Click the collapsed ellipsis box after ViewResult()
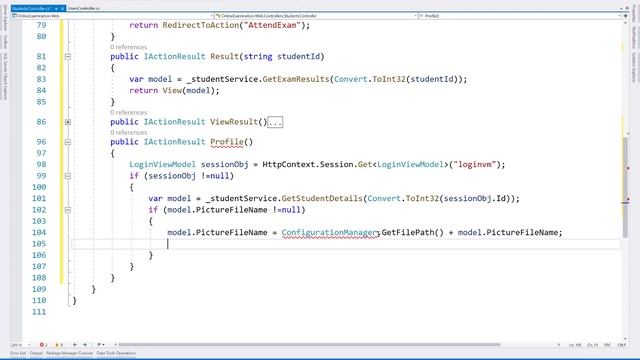This screenshot has height=360, width=640. click(x=275, y=122)
